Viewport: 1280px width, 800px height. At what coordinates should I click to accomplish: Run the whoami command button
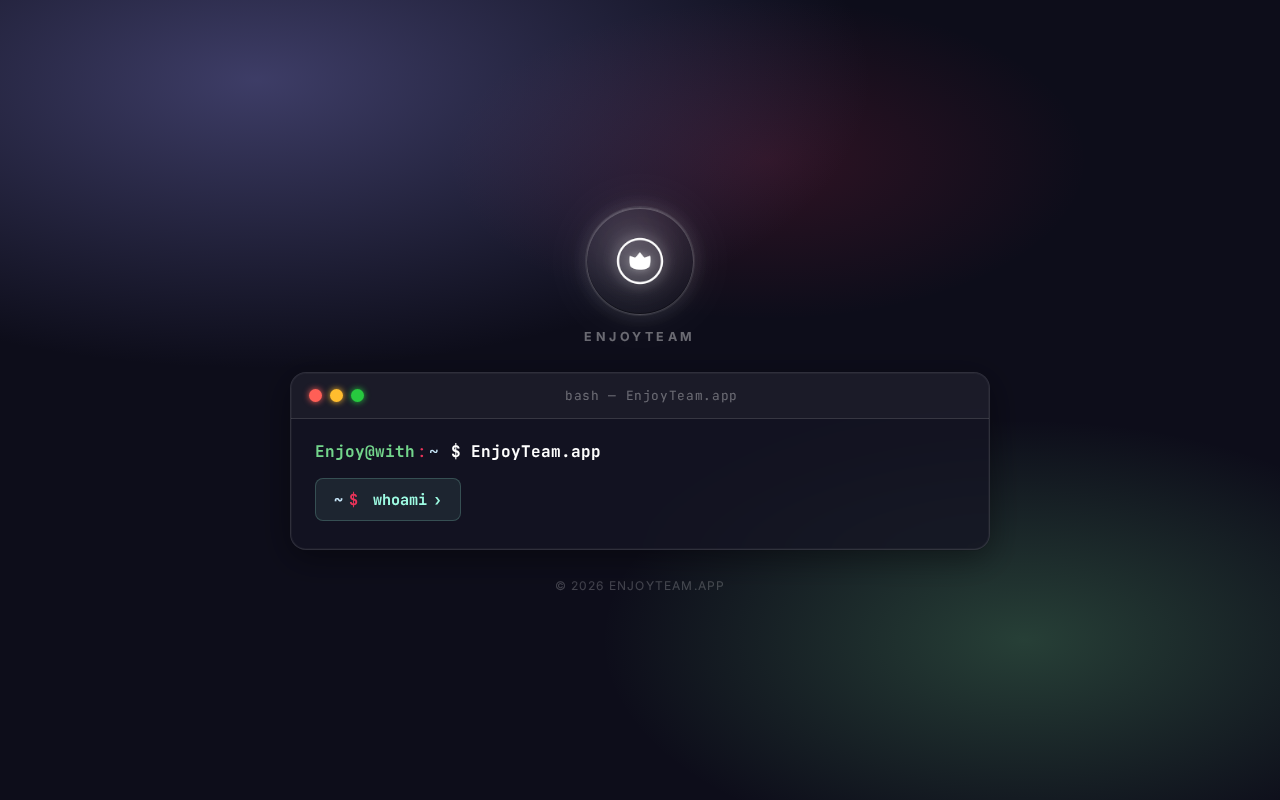(388, 500)
